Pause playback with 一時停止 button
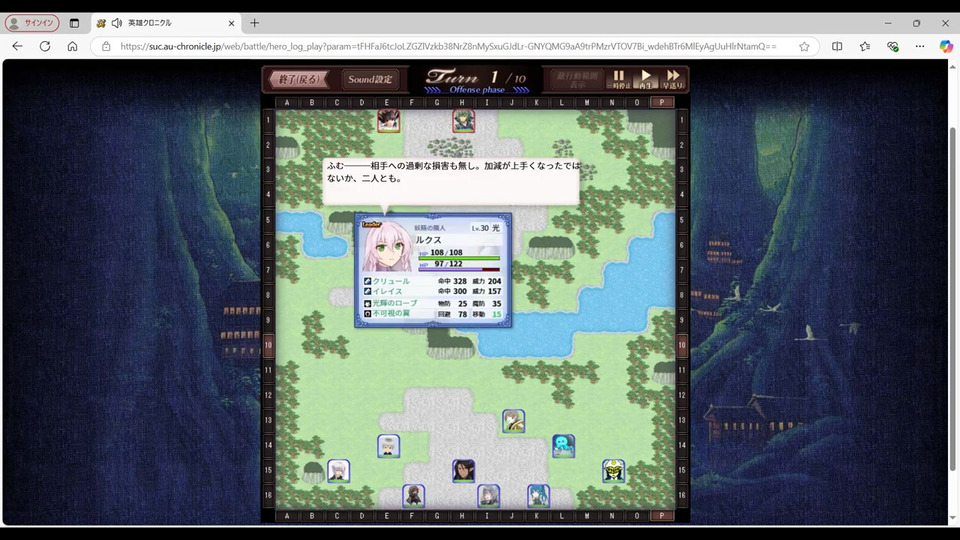This screenshot has height=540, width=960. tap(618, 79)
